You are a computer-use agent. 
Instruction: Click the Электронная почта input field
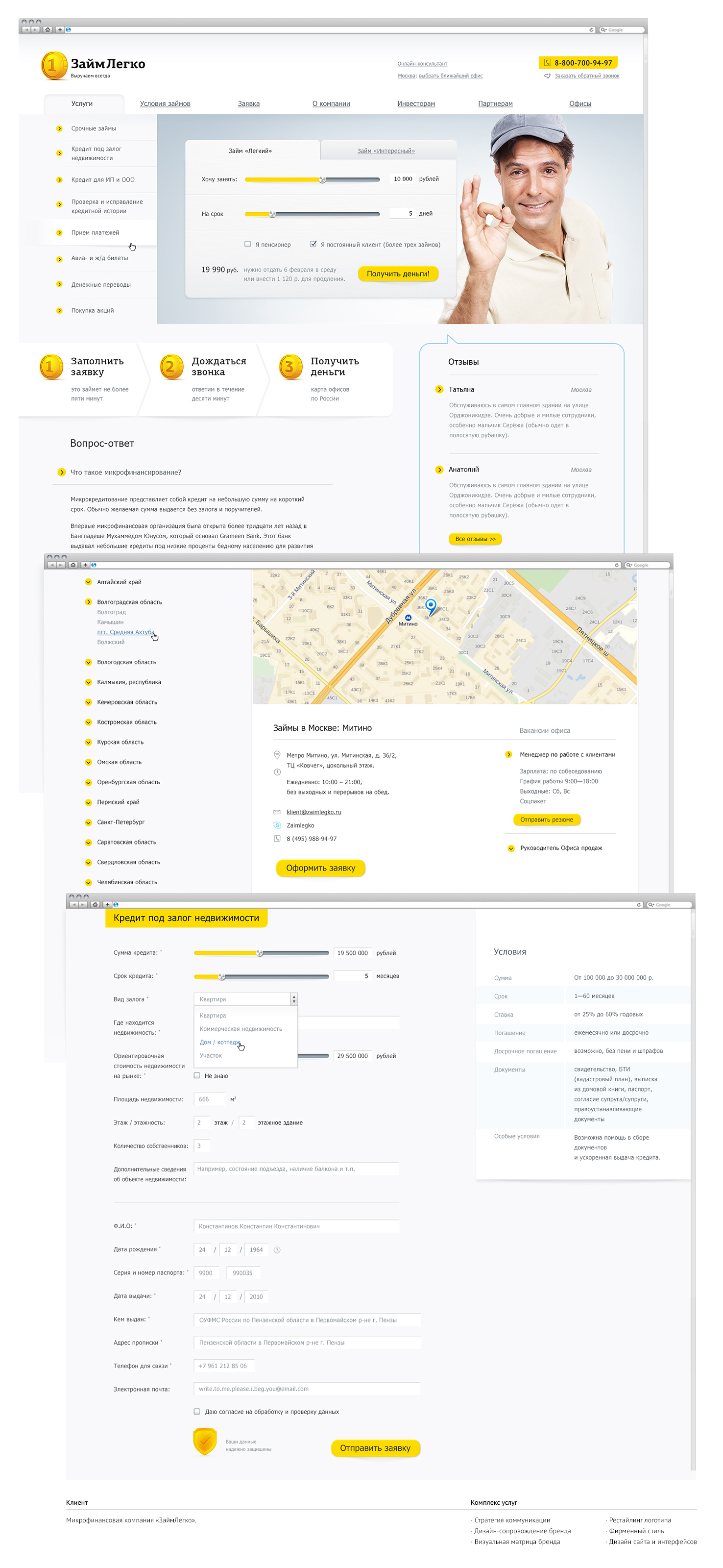pos(307,1389)
